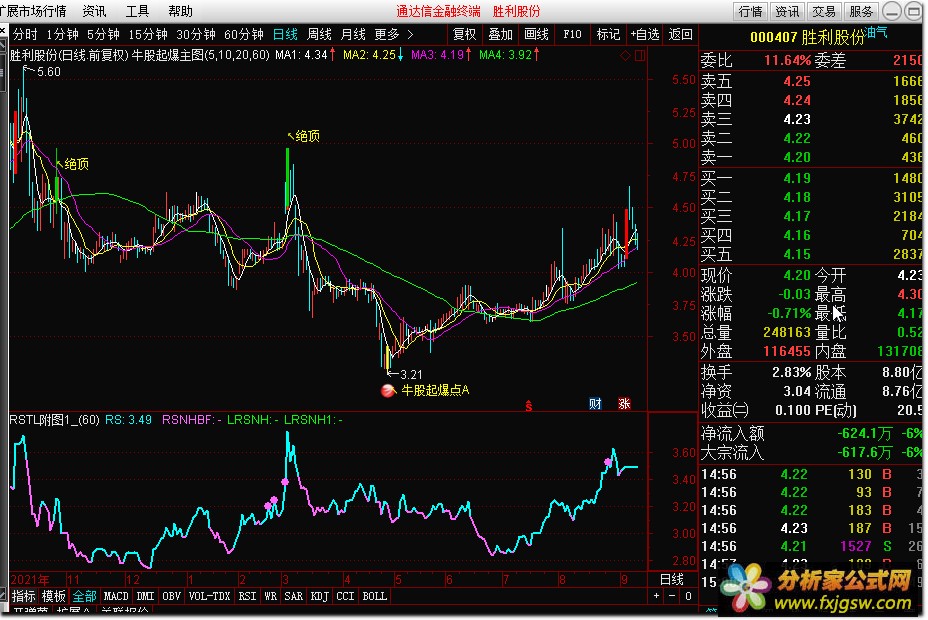Open the 交易 trading button
This screenshot has height=620, width=928.
click(x=824, y=11)
